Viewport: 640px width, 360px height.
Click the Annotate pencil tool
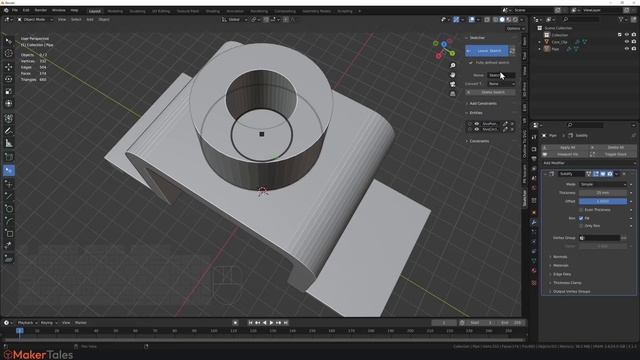tap(9, 131)
